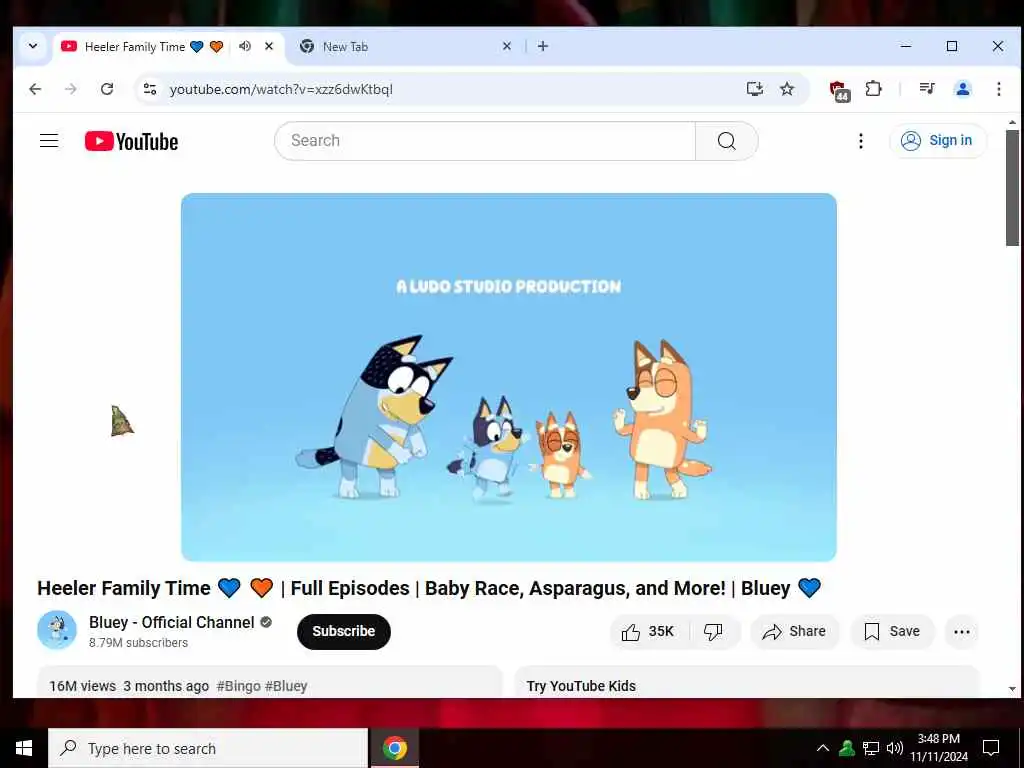
Task: Click the #Bluey hashtag
Action: pyautogui.click(x=286, y=686)
